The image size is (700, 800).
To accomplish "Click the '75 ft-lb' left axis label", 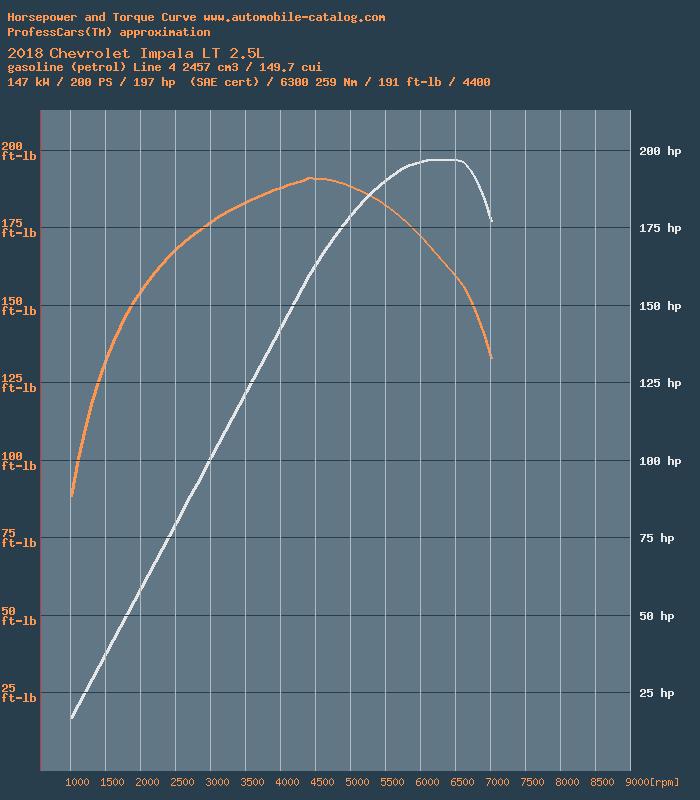I will point(19,538).
